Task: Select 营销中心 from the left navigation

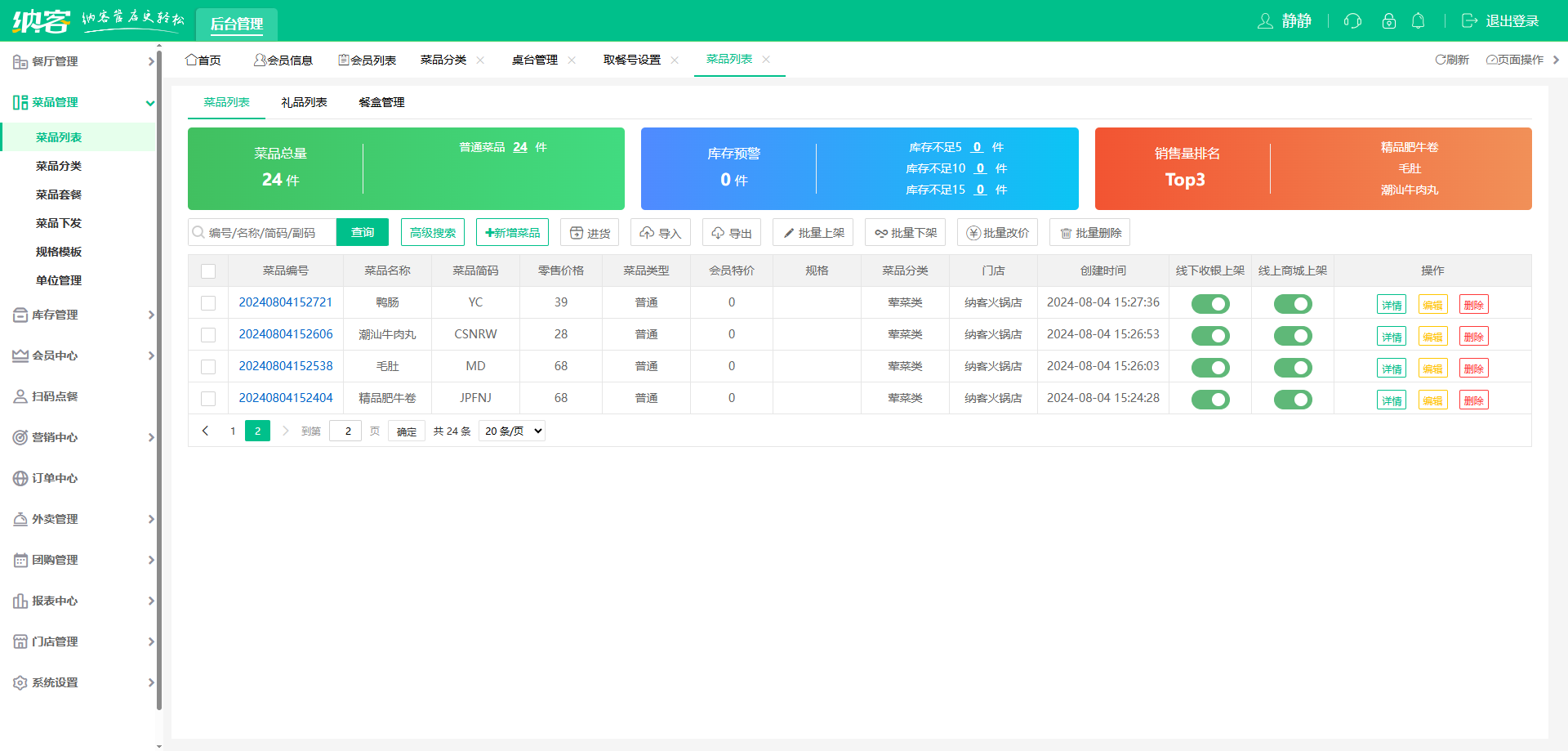Action: 54,437
